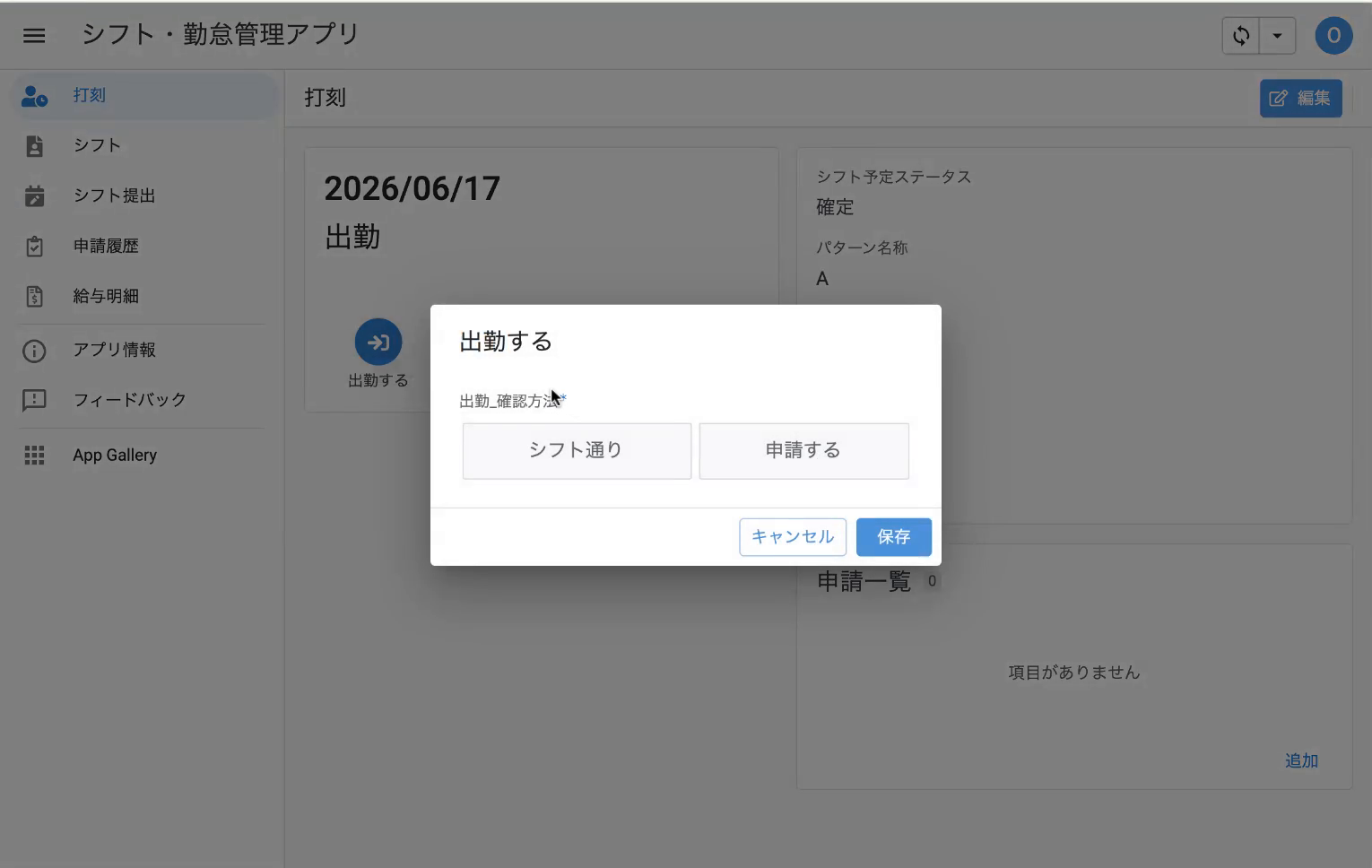Expand the sync options dropdown arrow

(x=1278, y=36)
